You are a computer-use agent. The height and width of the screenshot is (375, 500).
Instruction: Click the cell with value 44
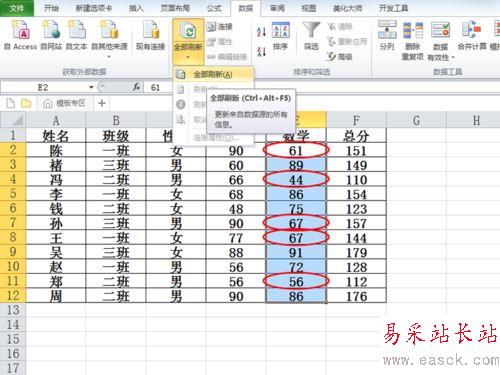[x=296, y=180]
